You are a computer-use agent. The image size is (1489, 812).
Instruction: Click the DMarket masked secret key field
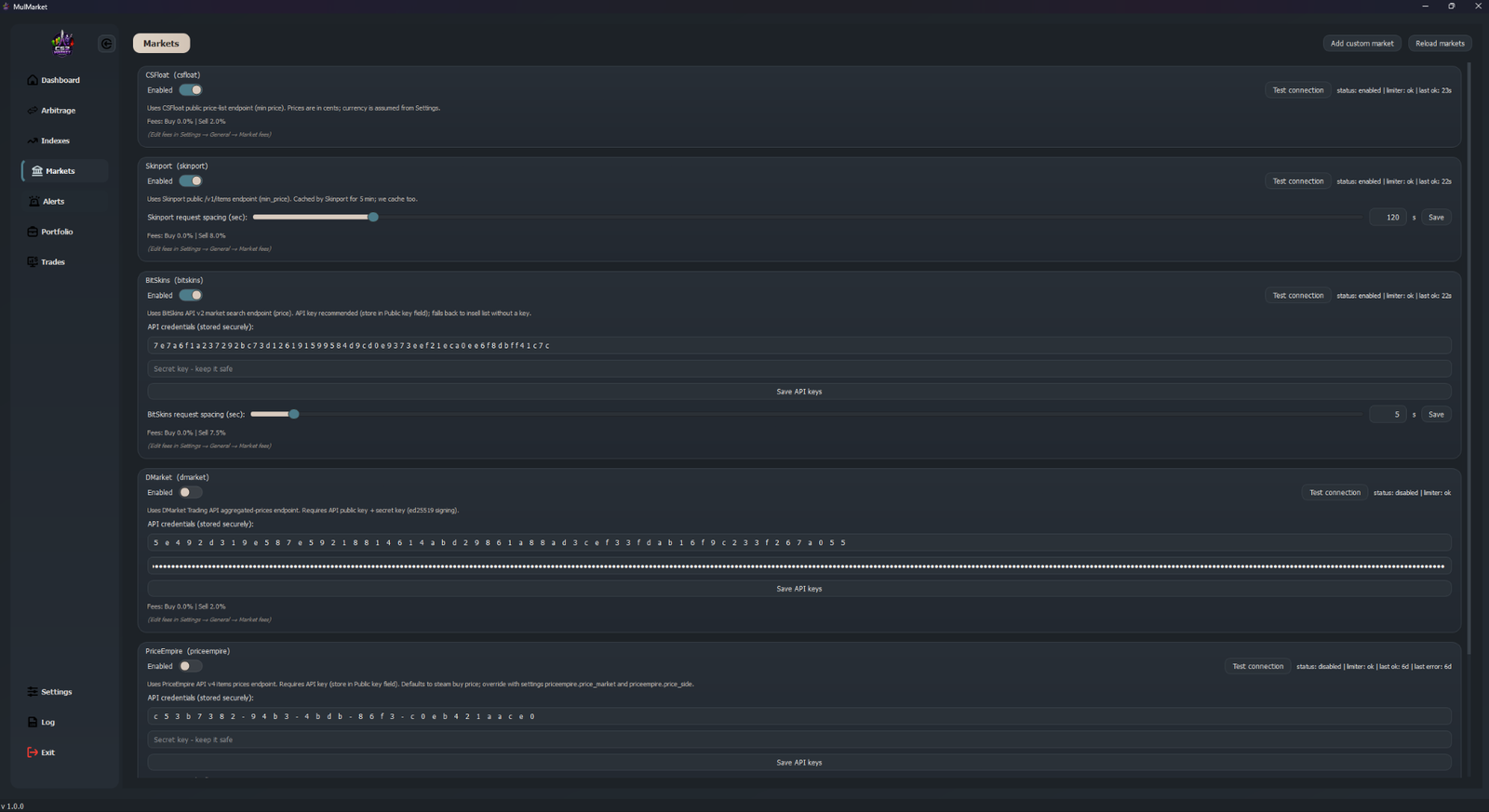click(x=799, y=566)
